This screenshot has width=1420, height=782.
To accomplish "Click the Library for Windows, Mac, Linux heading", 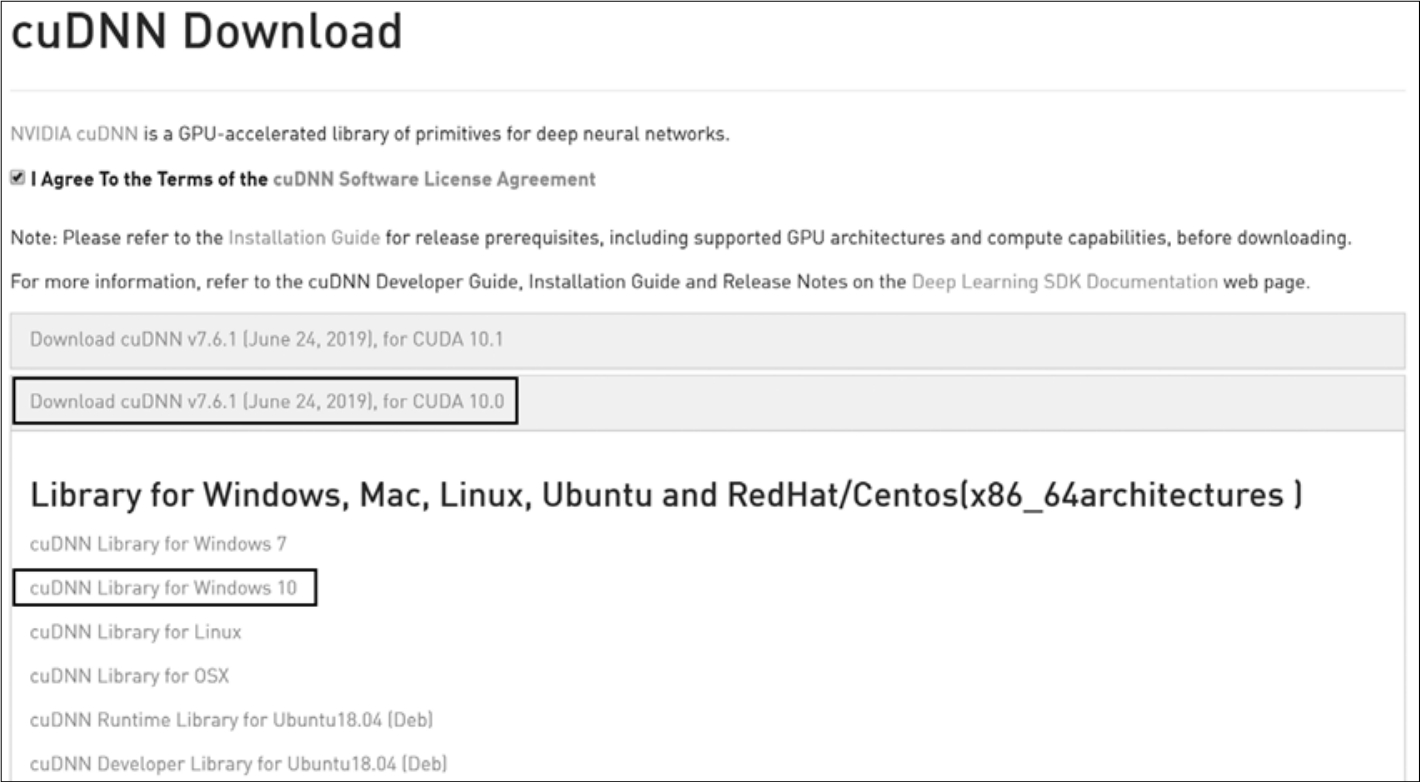I will pos(665,494).
